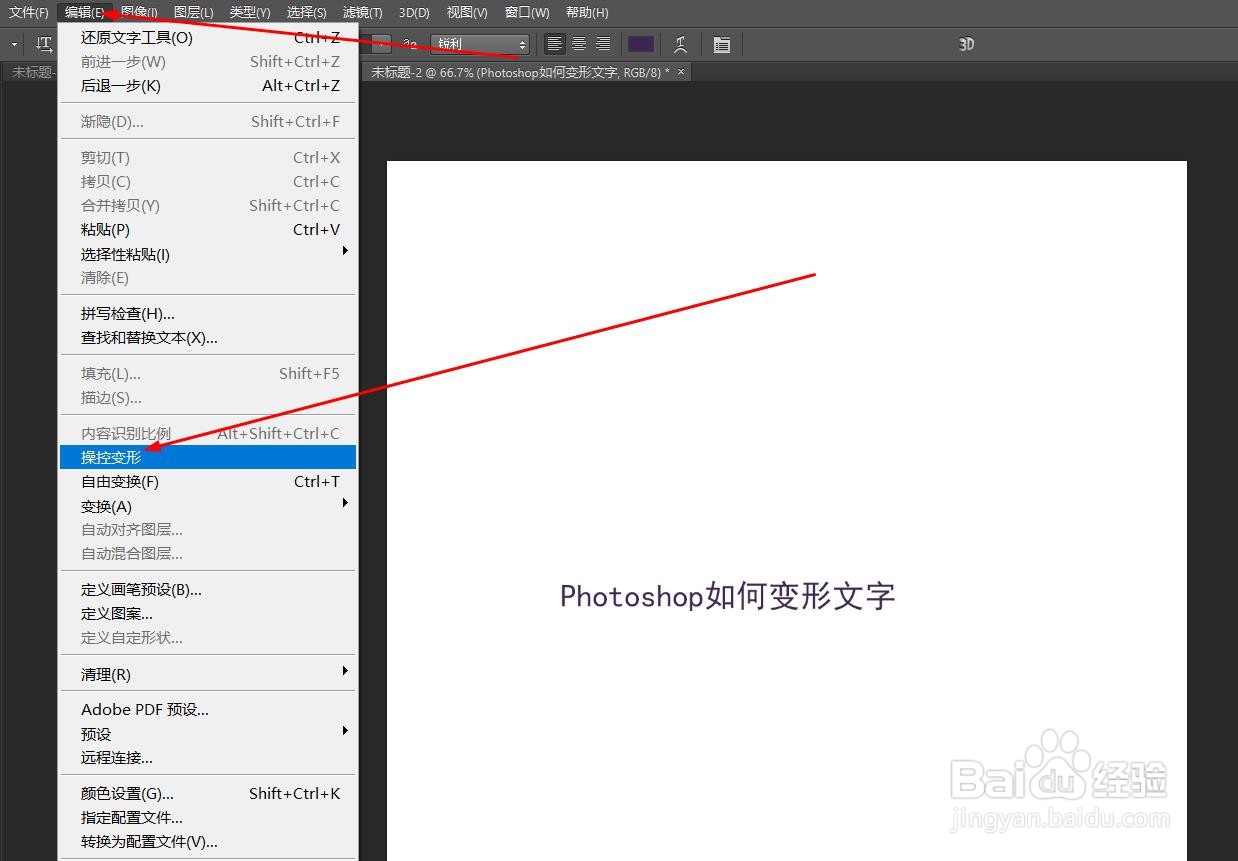1238x861 pixels.
Task: Close the 未标题-2 document tab
Action: pyautogui.click(x=680, y=71)
